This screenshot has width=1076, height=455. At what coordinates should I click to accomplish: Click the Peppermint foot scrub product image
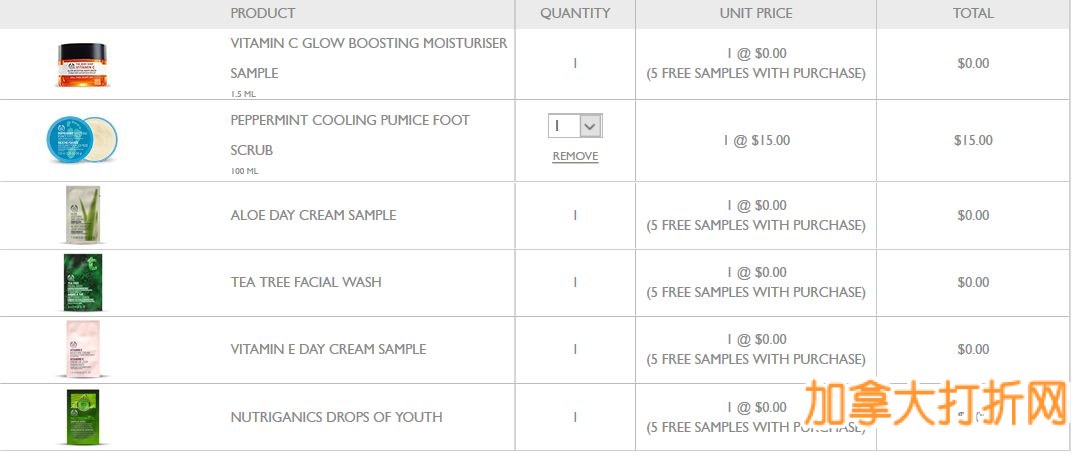coord(82,139)
